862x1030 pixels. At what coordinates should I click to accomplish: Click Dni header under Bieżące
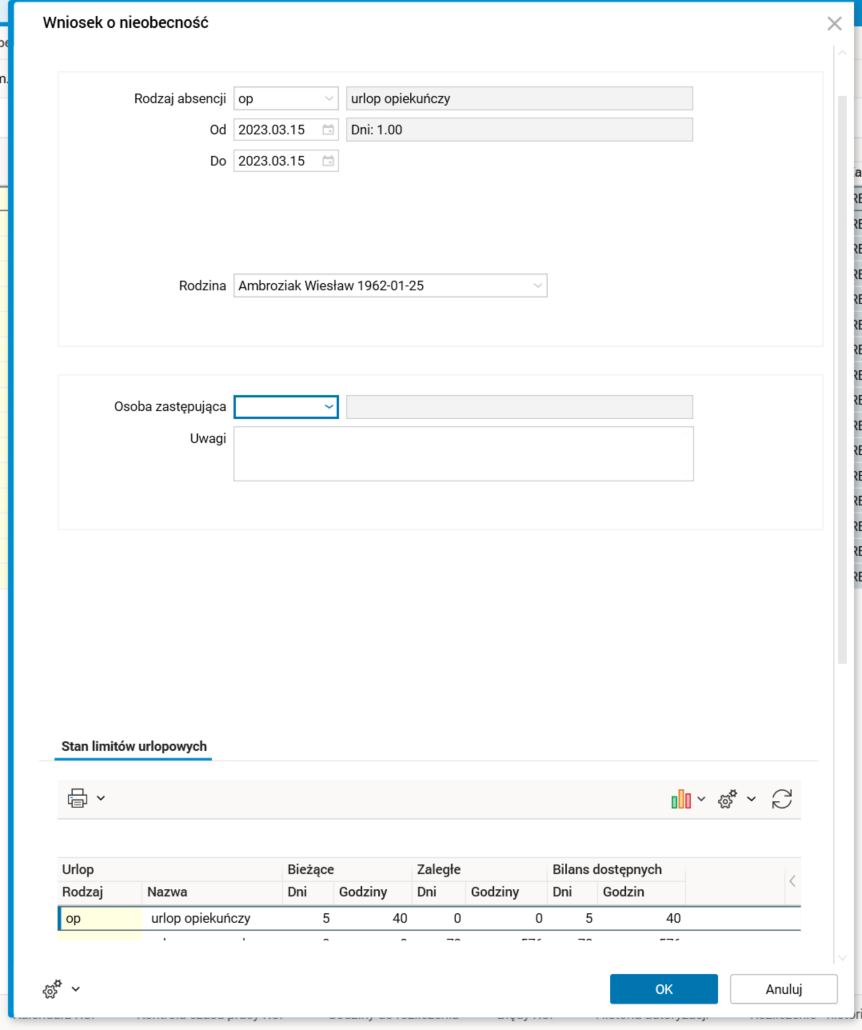click(309, 892)
